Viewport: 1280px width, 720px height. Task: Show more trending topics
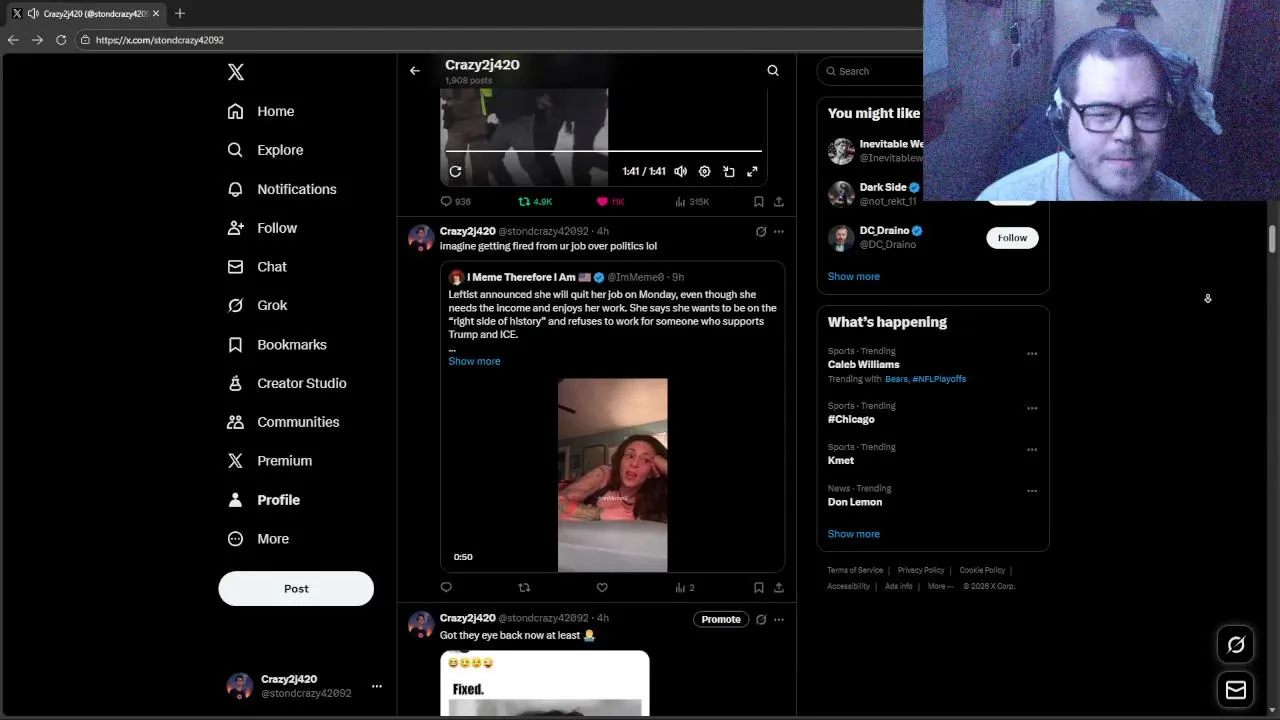click(x=854, y=534)
